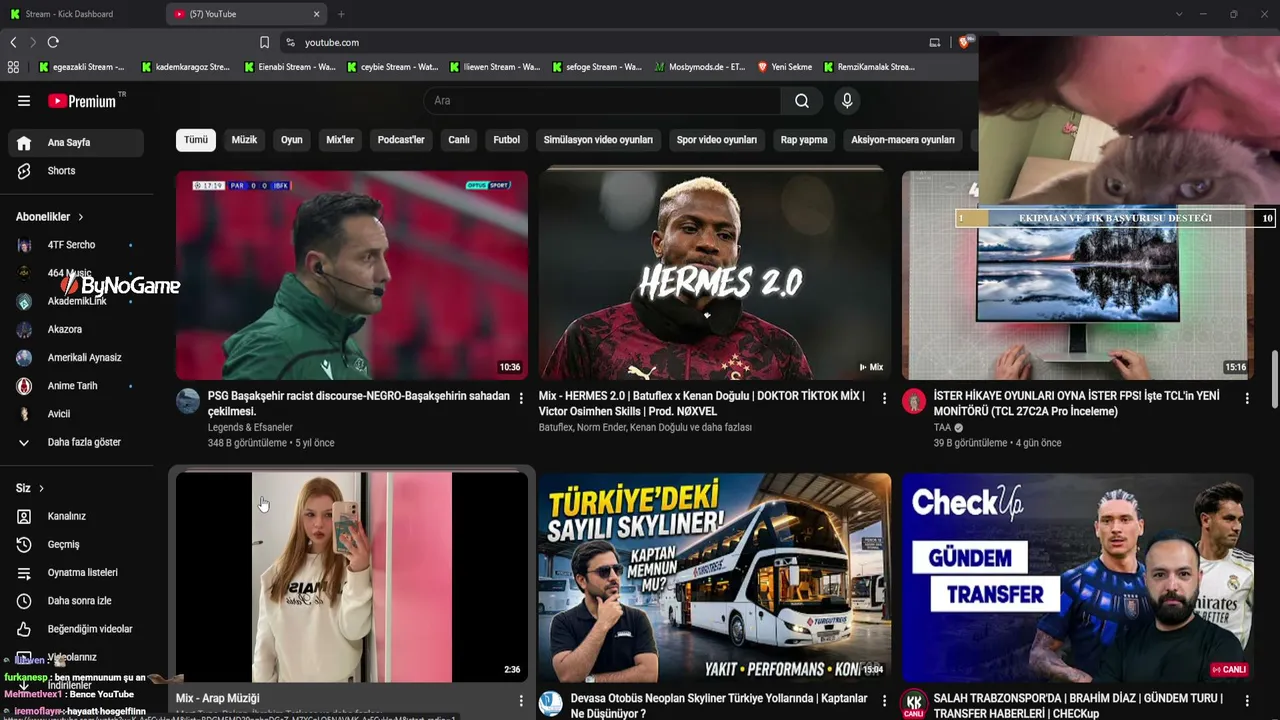The image size is (1280, 720).
Task: Open the browser apps grid icon
Action: point(13,67)
